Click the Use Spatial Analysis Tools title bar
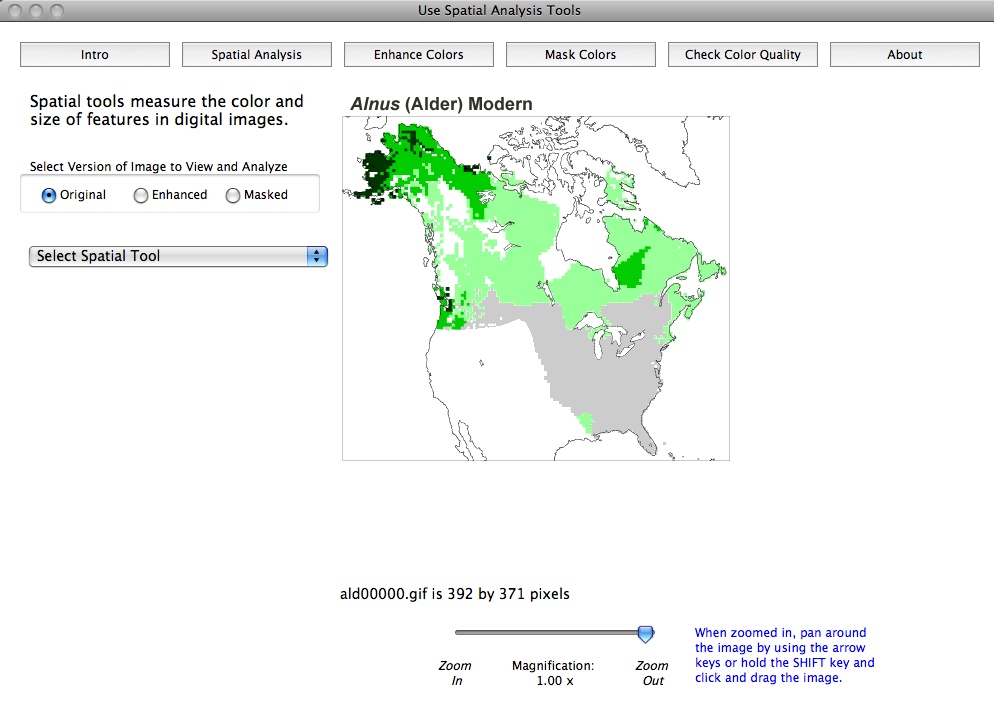This screenshot has width=994, height=718. (x=497, y=10)
